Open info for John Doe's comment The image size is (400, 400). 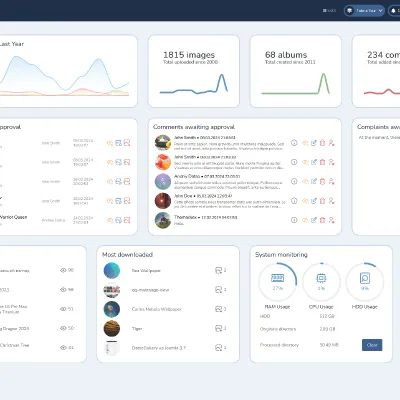coord(294,201)
